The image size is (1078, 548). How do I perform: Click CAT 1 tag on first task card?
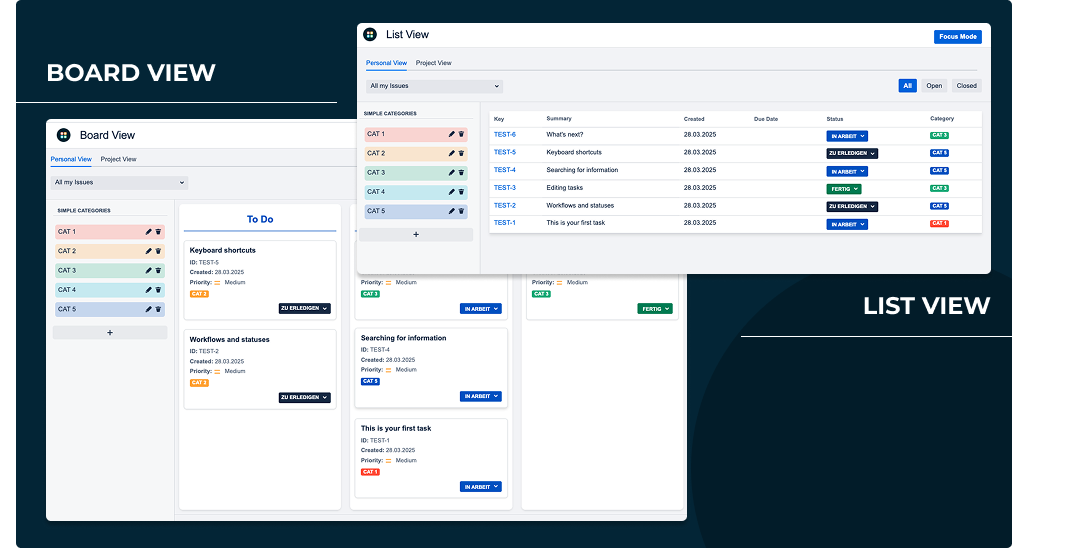tap(370, 472)
